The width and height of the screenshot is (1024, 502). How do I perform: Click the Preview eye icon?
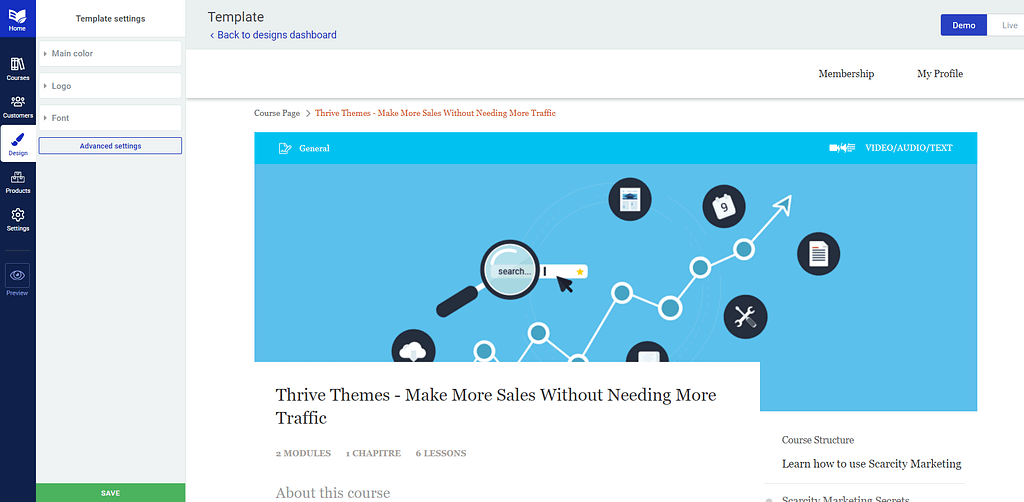point(18,275)
